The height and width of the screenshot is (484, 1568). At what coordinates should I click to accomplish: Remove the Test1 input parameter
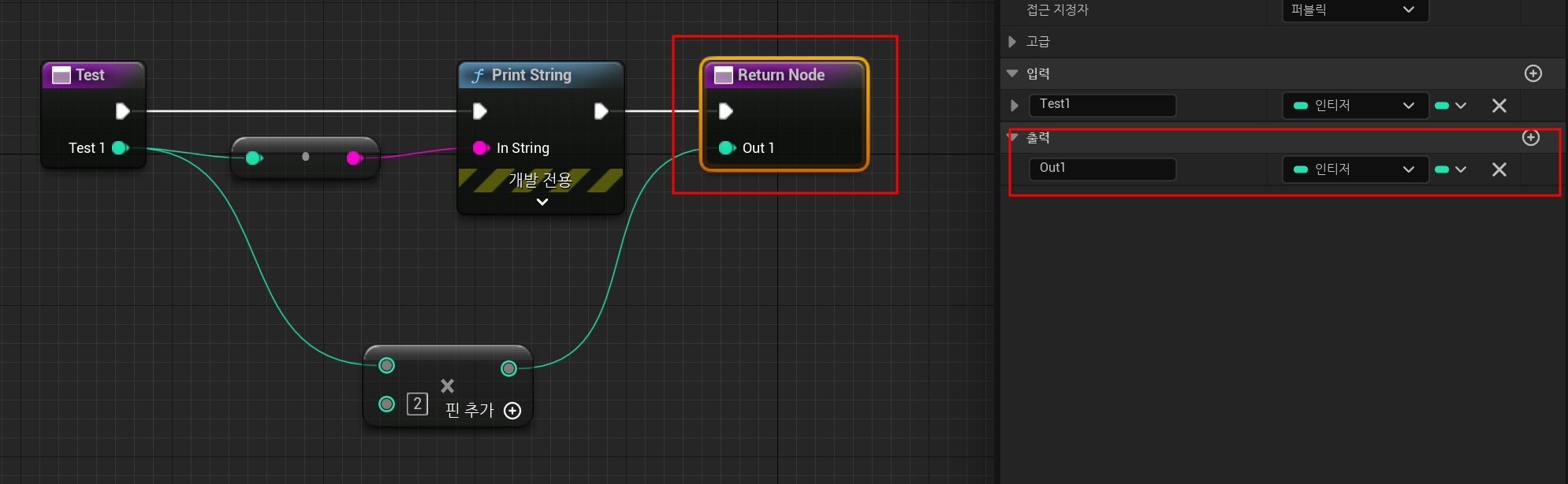[x=1499, y=106]
